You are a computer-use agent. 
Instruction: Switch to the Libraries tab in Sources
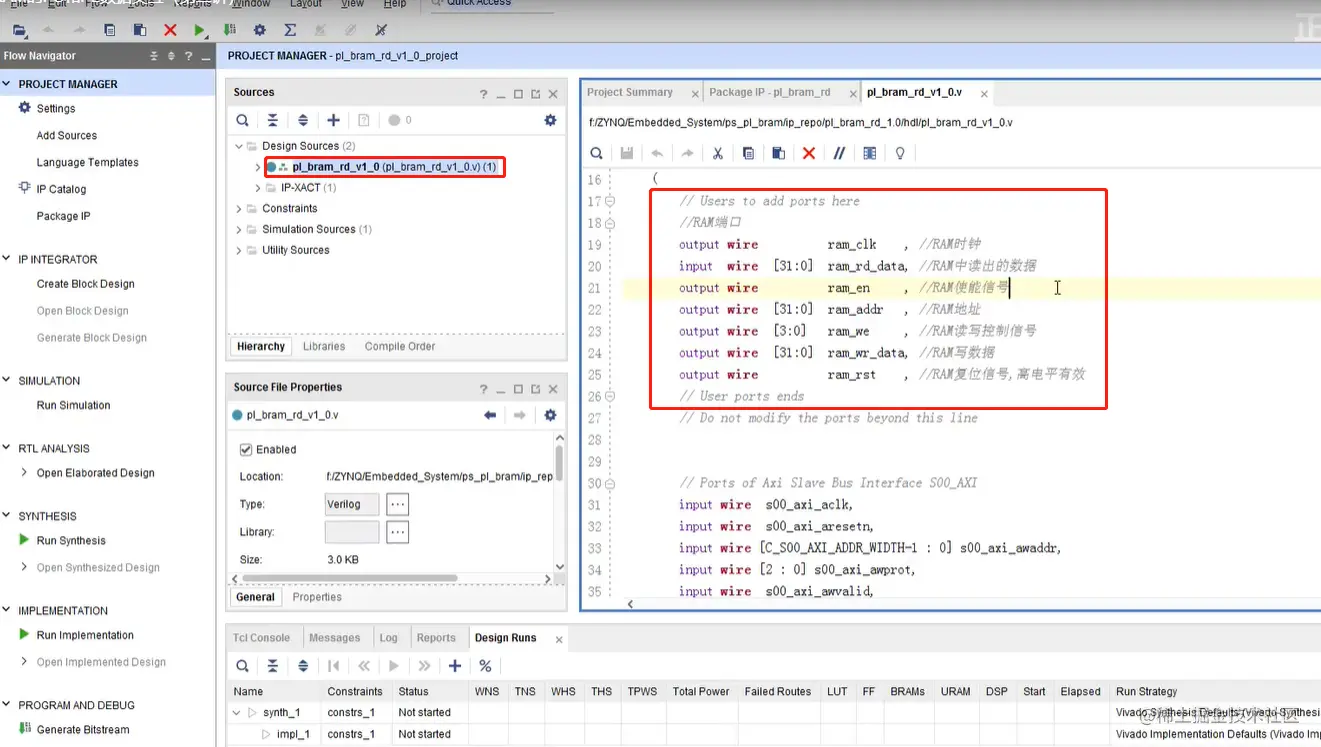tap(324, 346)
